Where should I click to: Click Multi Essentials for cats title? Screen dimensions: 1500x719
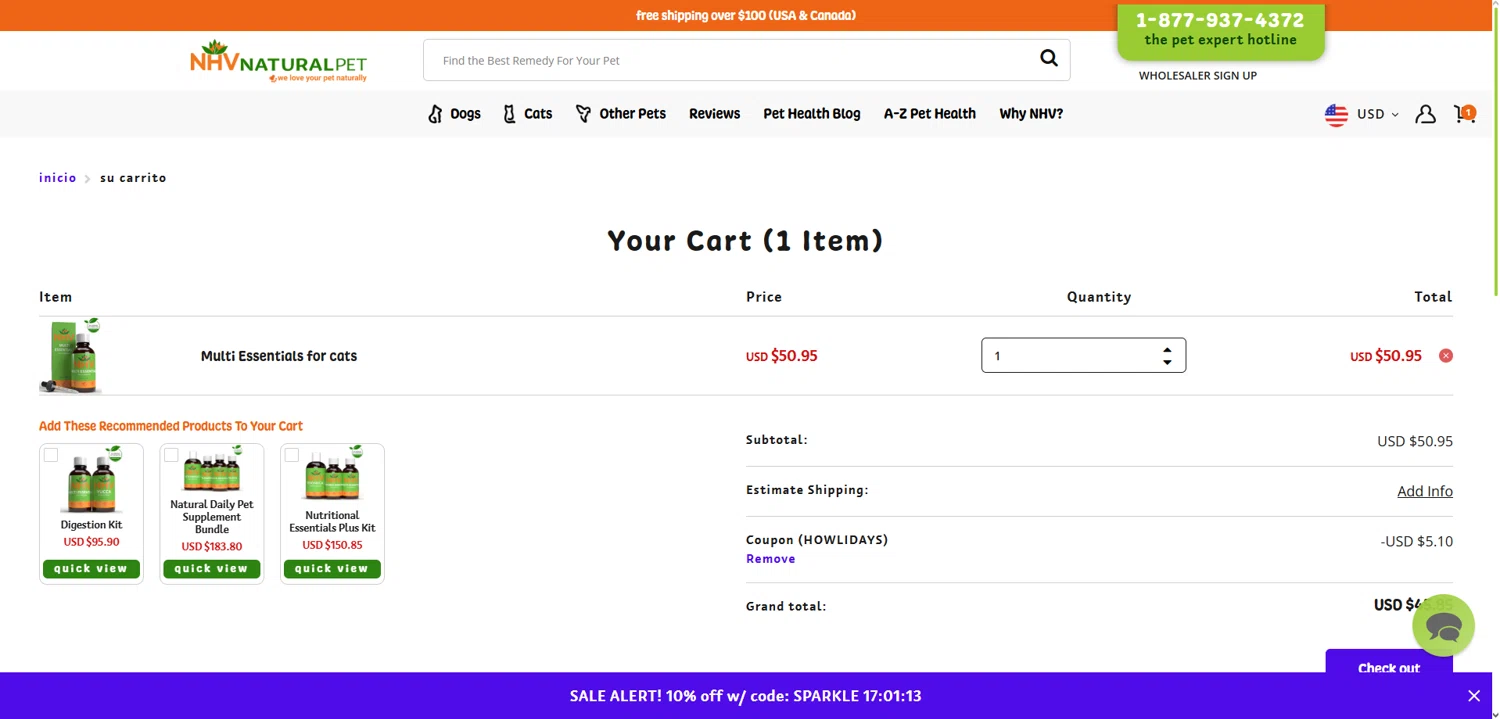pos(279,356)
